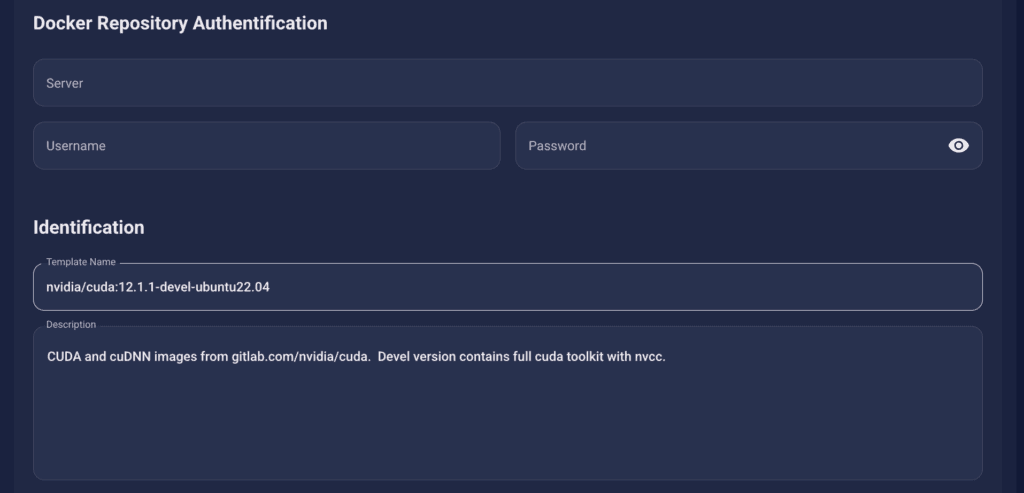Place cursor in nvidia/cuda:12.1.1-devel-ubuntu22.04 text
Viewport: 1024px width, 493px height.
point(158,287)
